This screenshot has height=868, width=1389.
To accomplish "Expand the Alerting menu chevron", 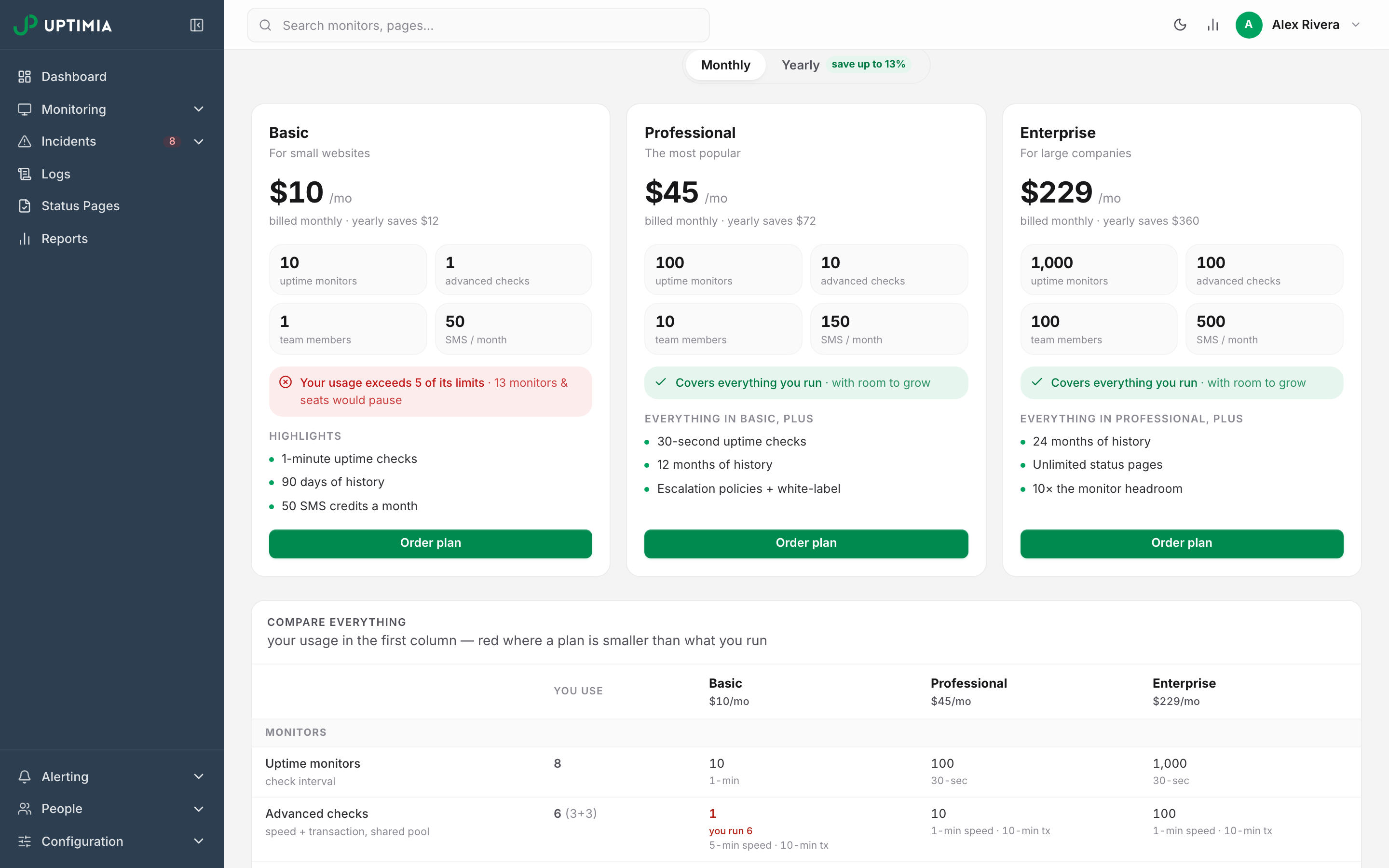I will 199,776.
